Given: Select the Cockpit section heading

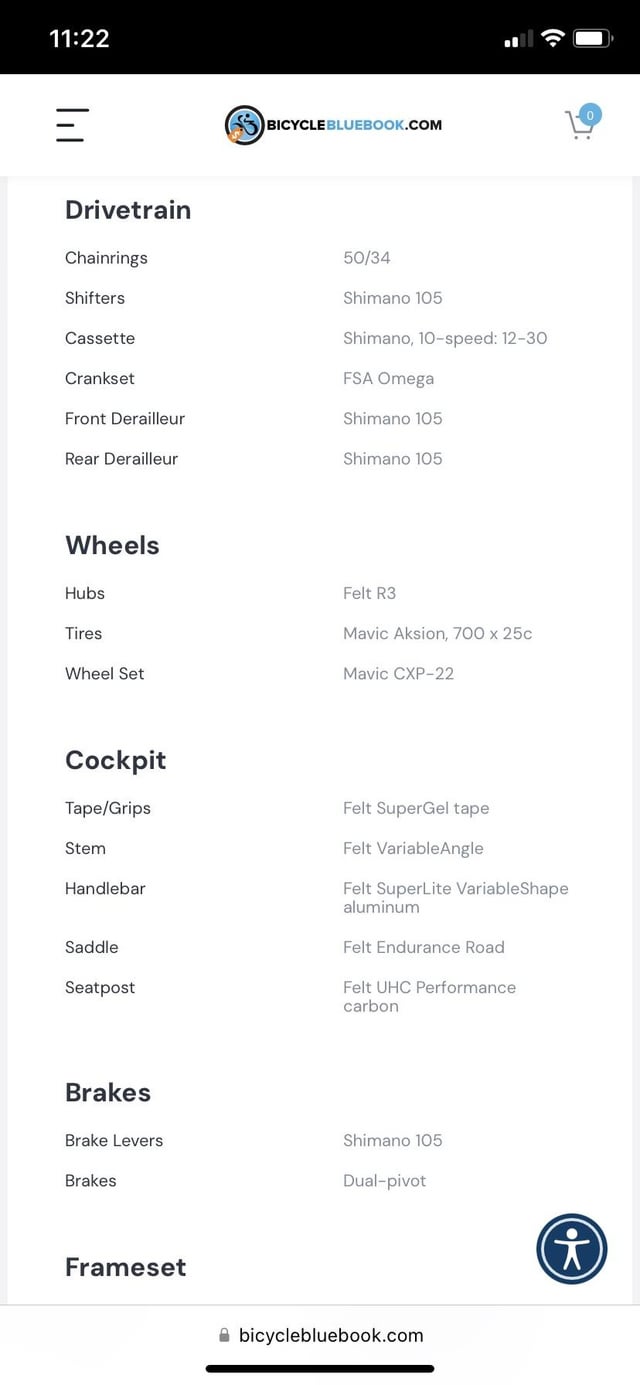Looking at the screenshot, I should click(116, 760).
